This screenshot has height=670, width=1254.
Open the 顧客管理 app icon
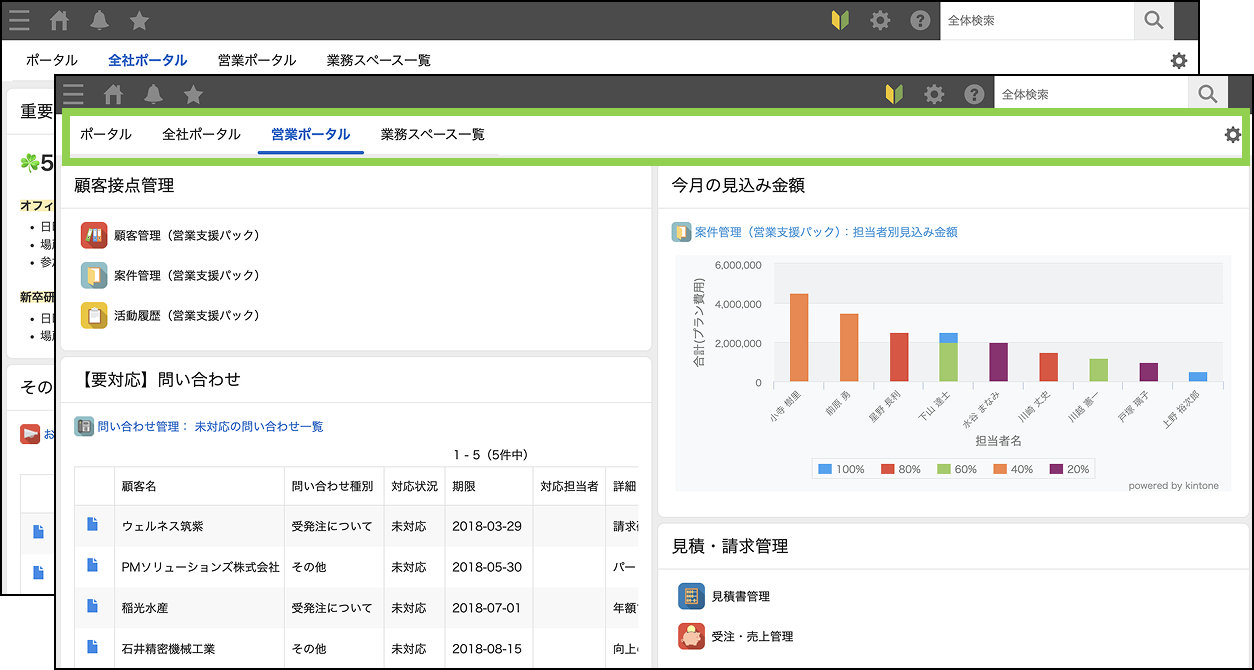(x=94, y=236)
